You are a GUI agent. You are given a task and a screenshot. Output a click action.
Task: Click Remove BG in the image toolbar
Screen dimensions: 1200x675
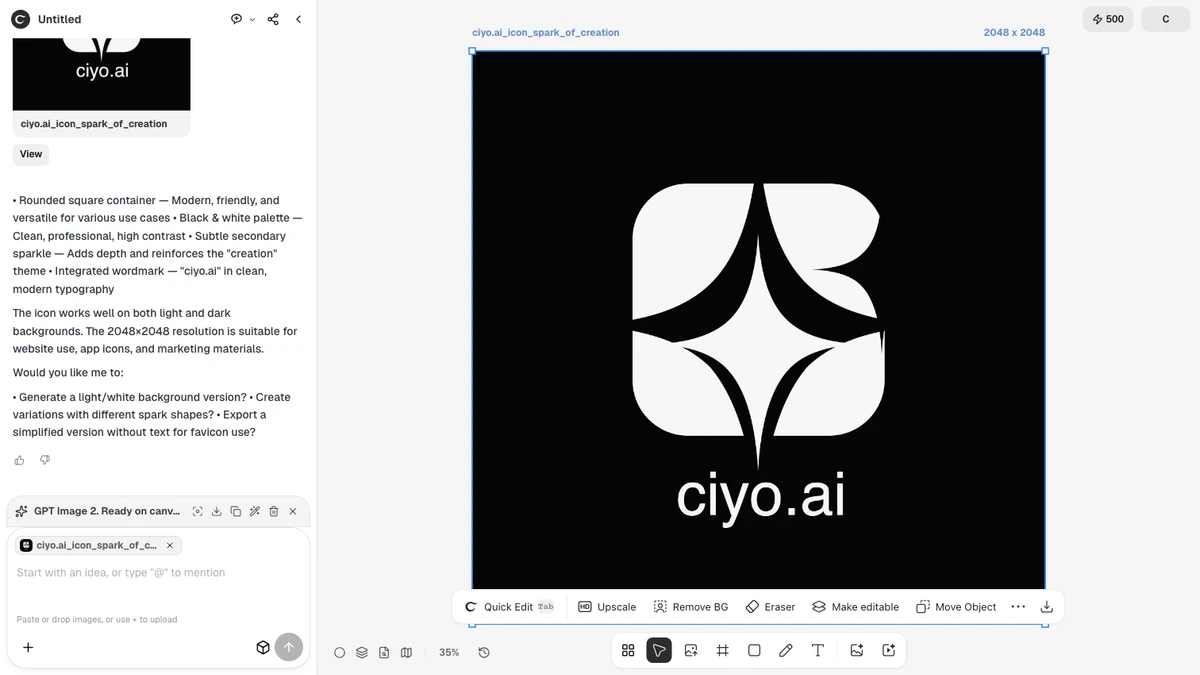click(691, 607)
